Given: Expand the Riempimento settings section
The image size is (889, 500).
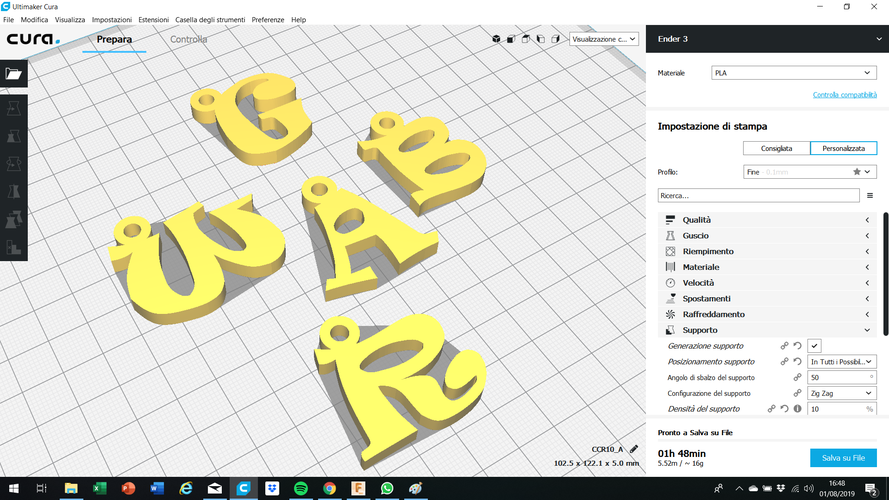Looking at the screenshot, I should click(x=768, y=251).
